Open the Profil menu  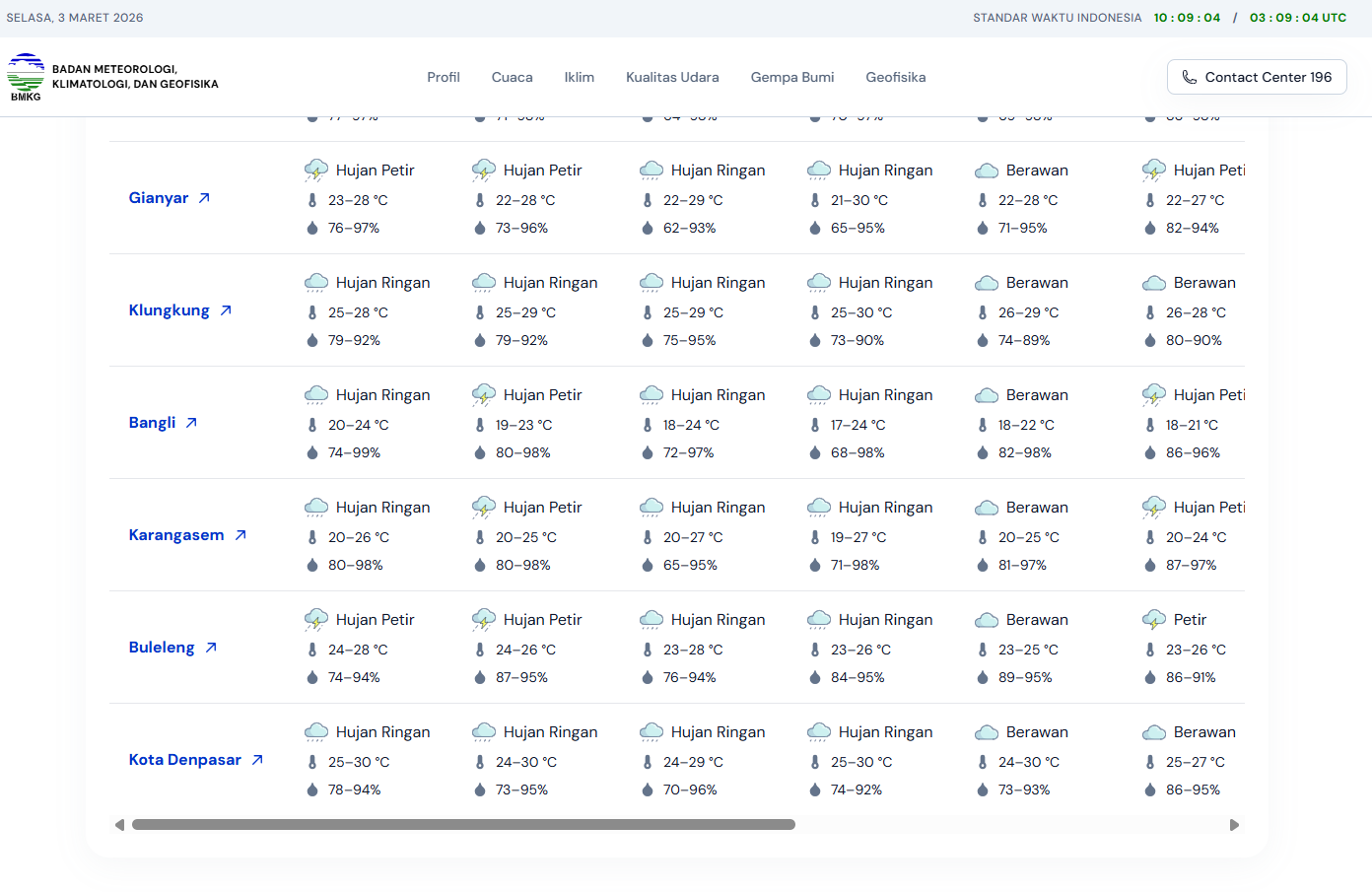pos(443,77)
